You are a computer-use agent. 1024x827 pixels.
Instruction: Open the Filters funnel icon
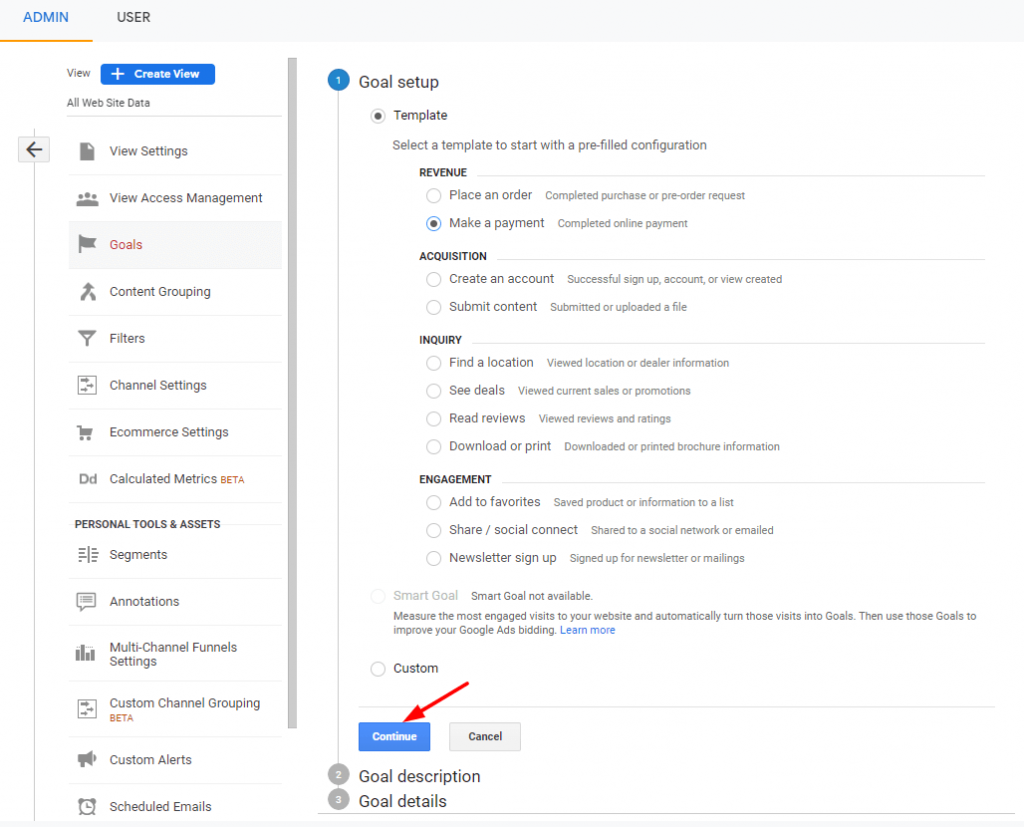87,338
